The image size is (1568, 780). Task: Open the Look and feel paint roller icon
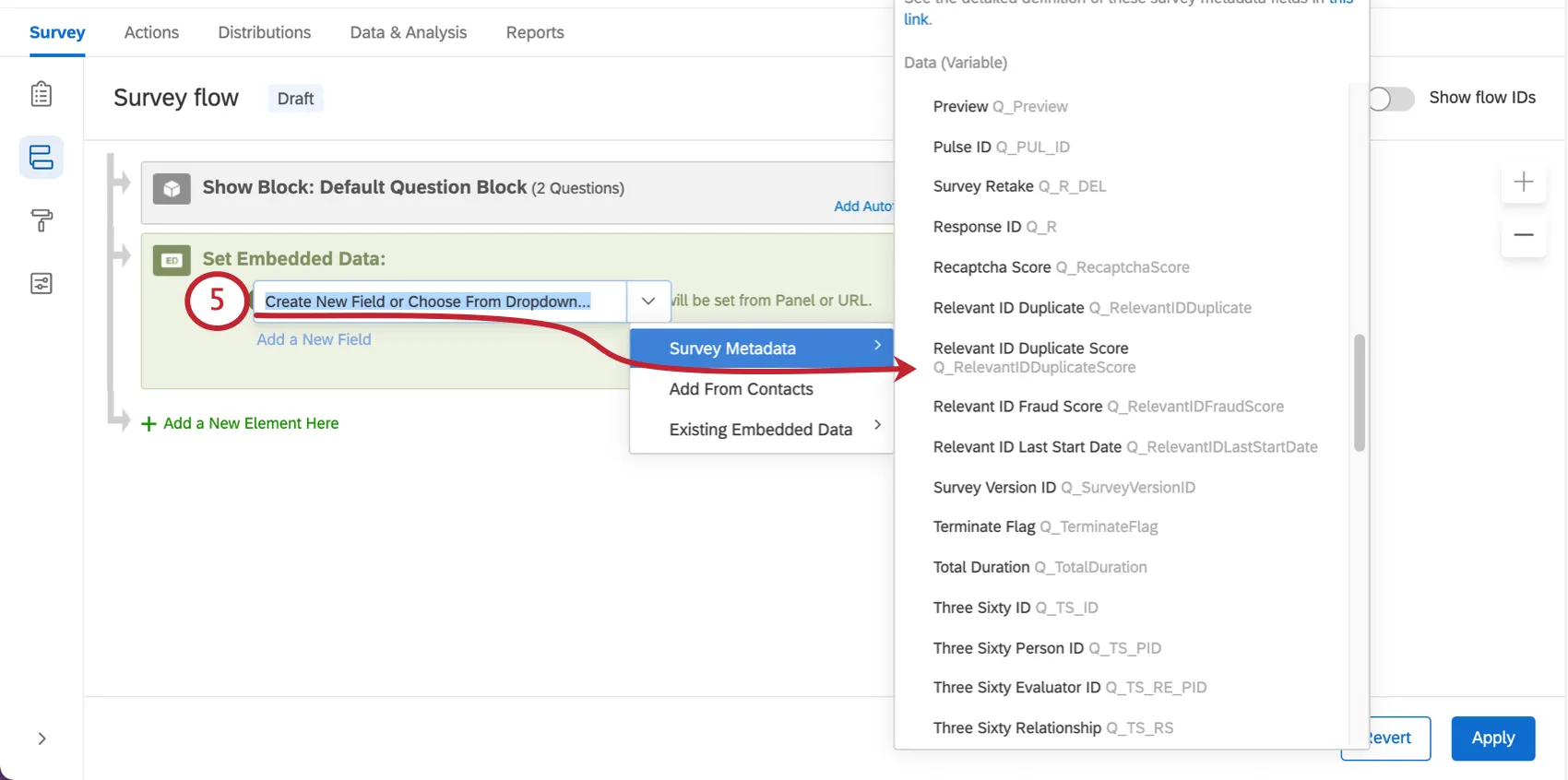click(42, 220)
